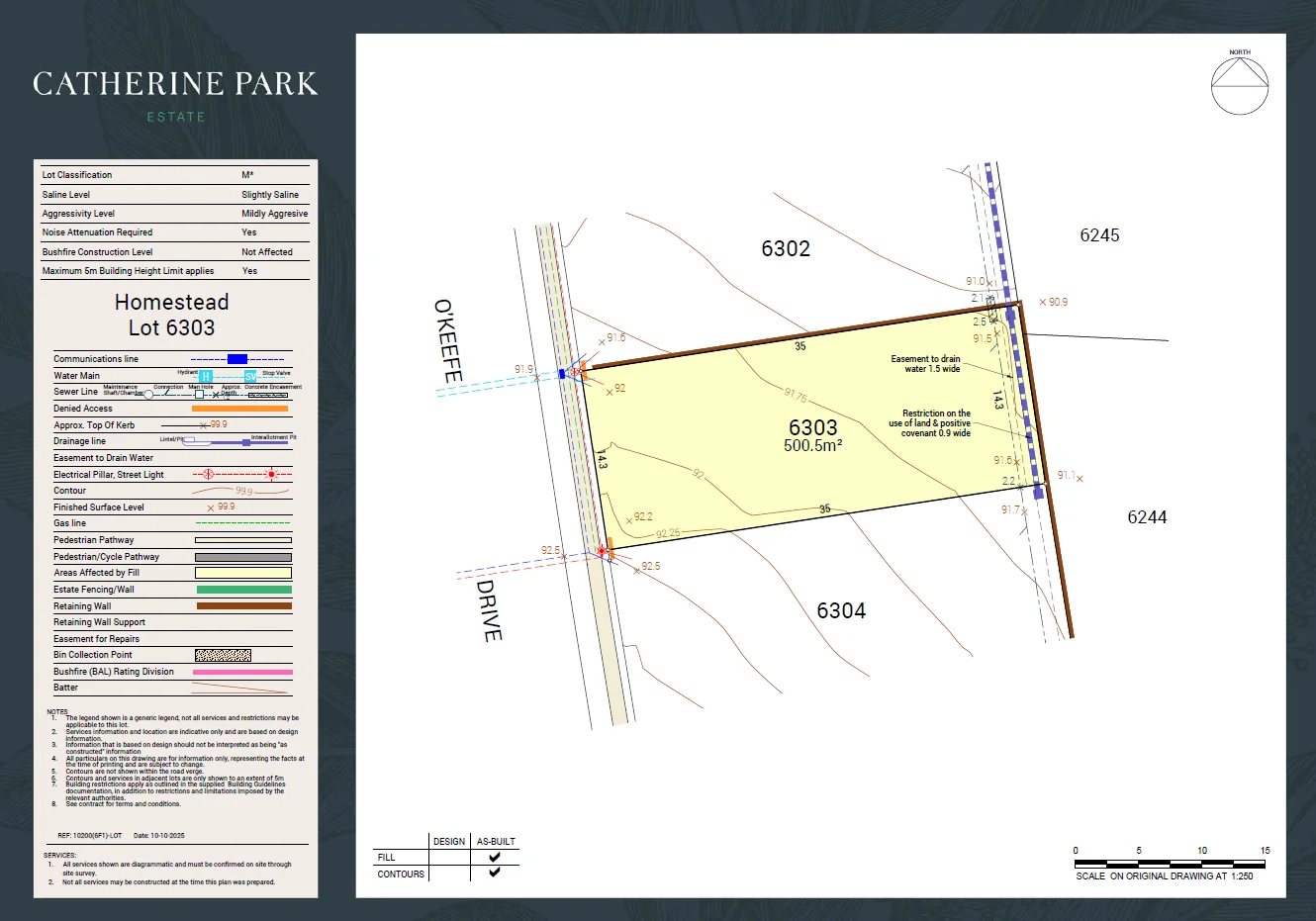
Task: Select the Man Hole square symbol in Sewer Line legend
Action: coord(199,395)
